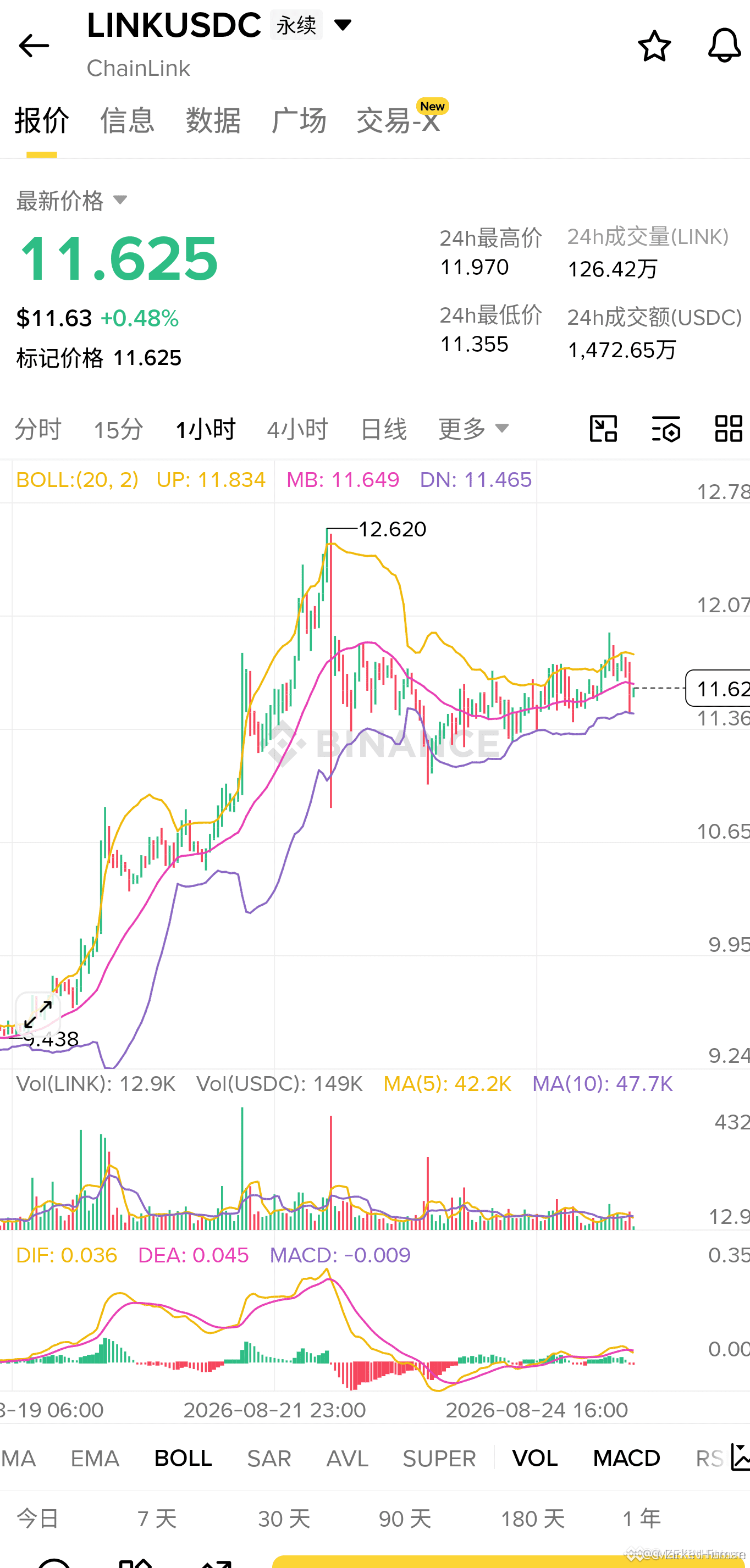Add LINKUSDC to favorites with star icon
750x1568 pixels.
coord(654,46)
